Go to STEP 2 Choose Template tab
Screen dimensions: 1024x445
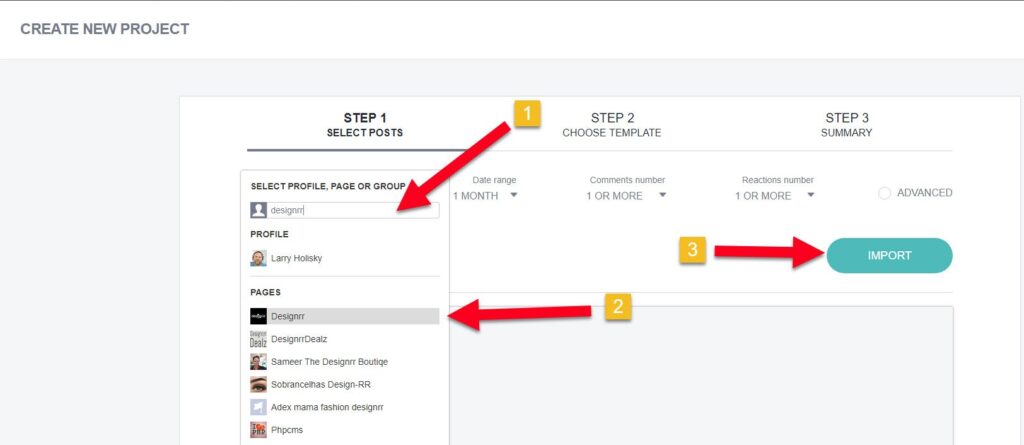tap(611, 125)
